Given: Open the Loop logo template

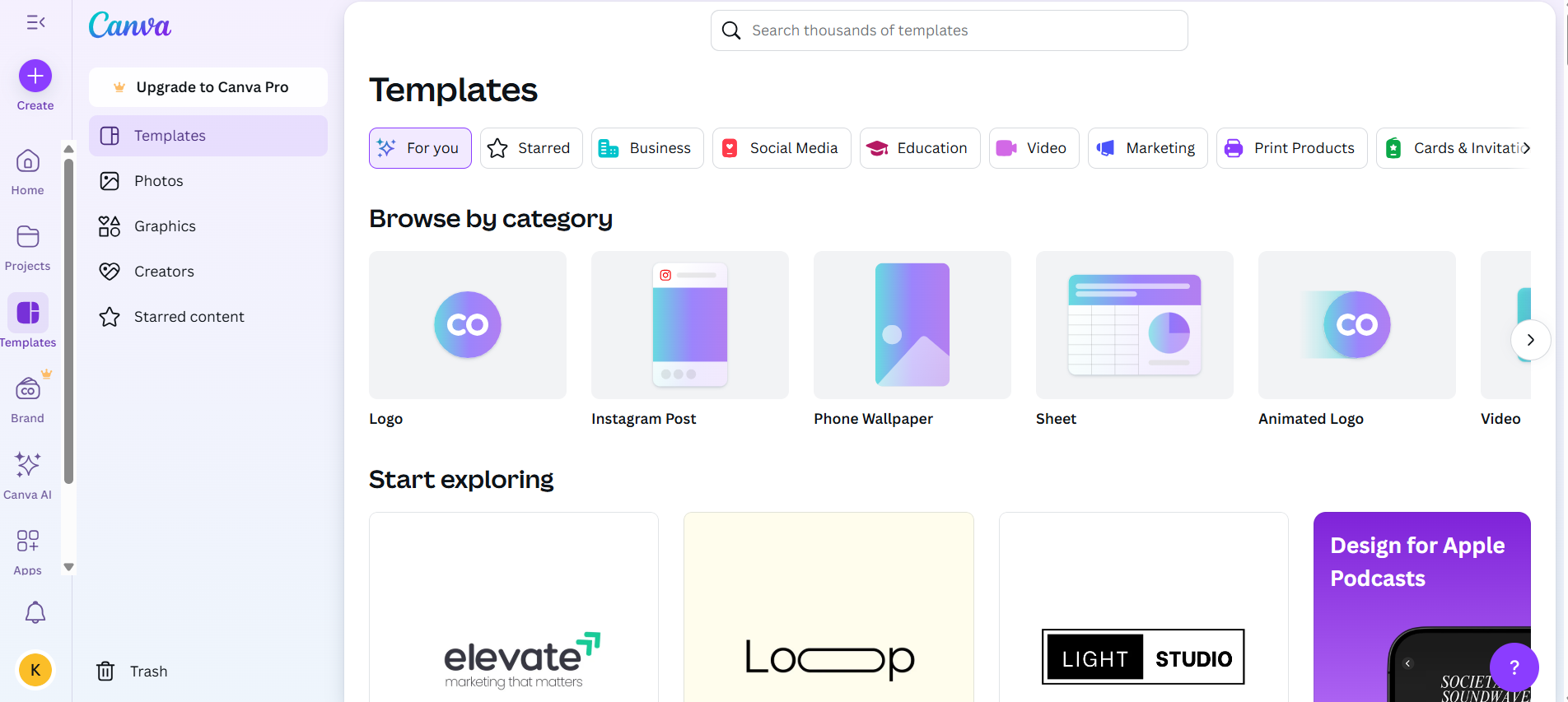Looking at the screenshot, I should click(829, 607).
